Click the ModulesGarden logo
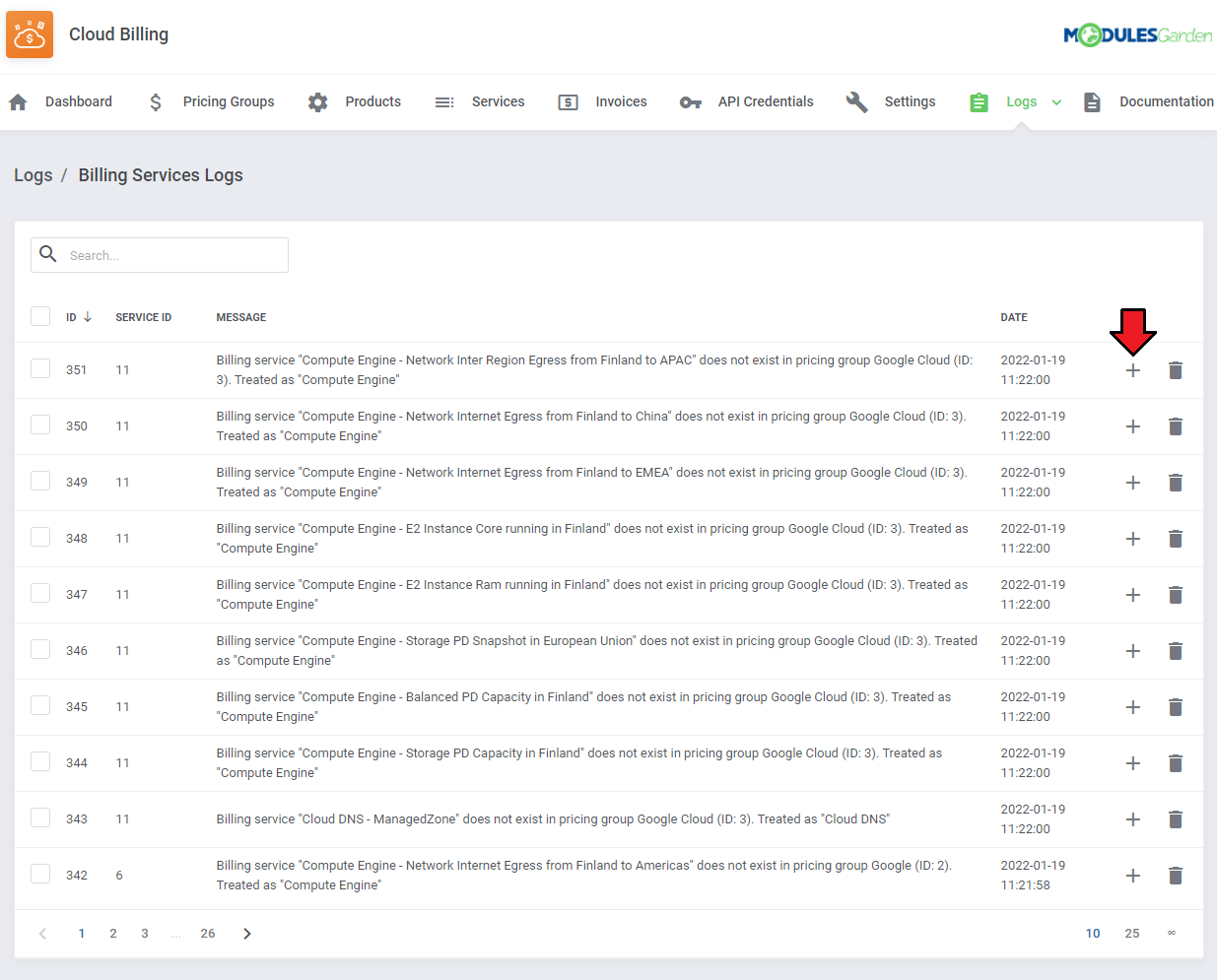Image resolution: width=1217 pixels, height=980 pixels. [1138, 35]
